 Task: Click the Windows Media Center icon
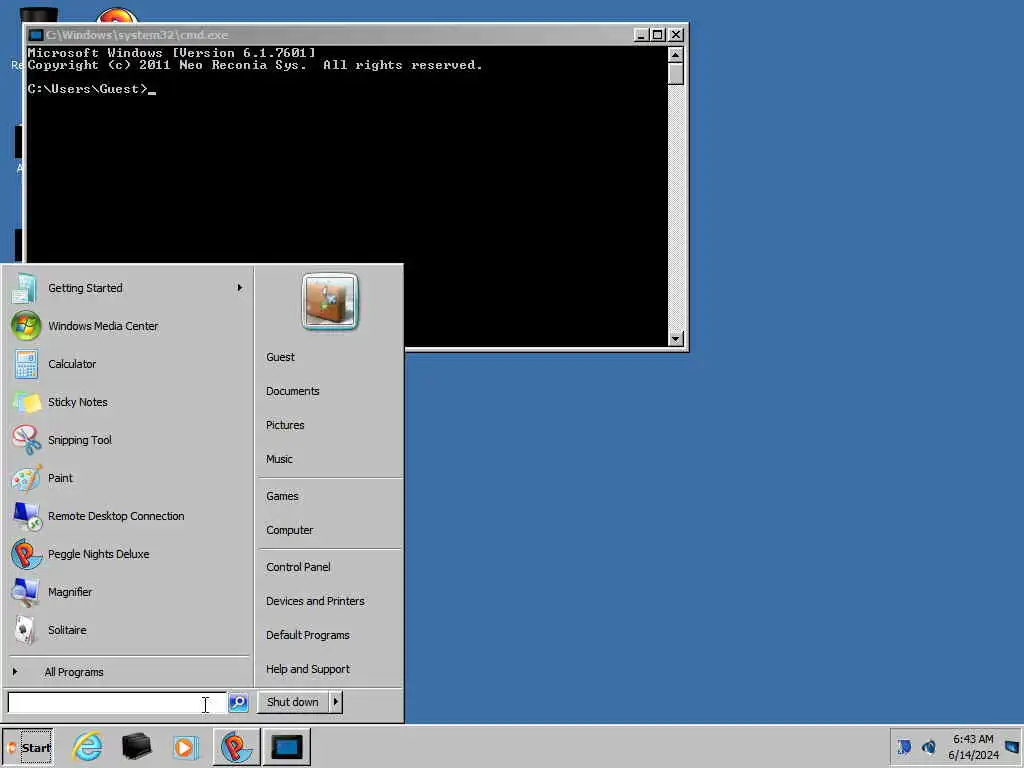[x=25, y=326]
